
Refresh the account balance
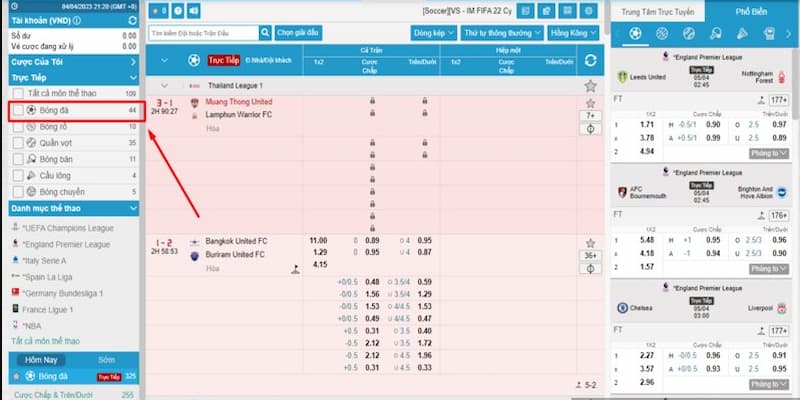coord(133,21)
